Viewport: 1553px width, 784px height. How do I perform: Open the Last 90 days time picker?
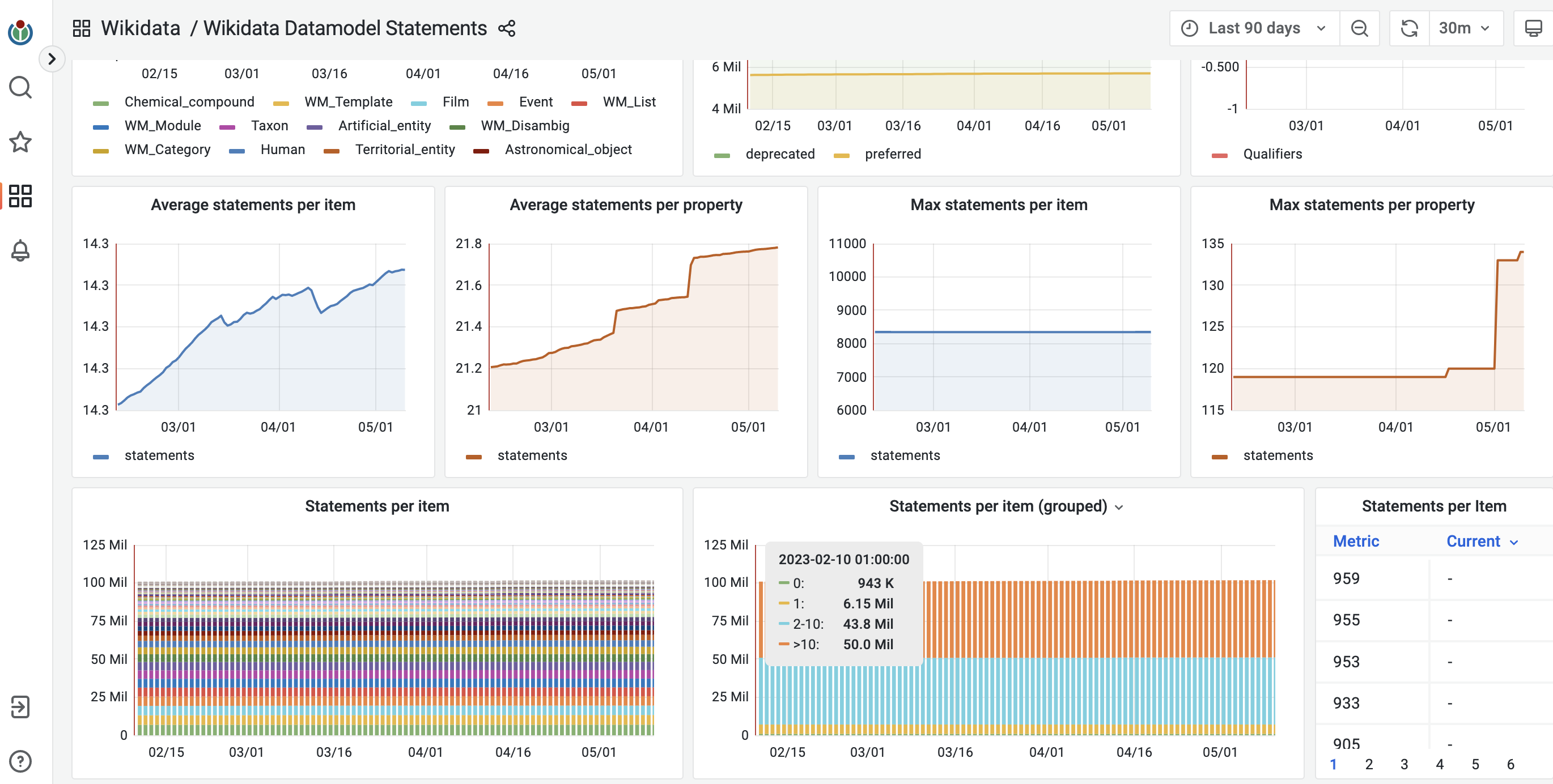[1254, 28]
